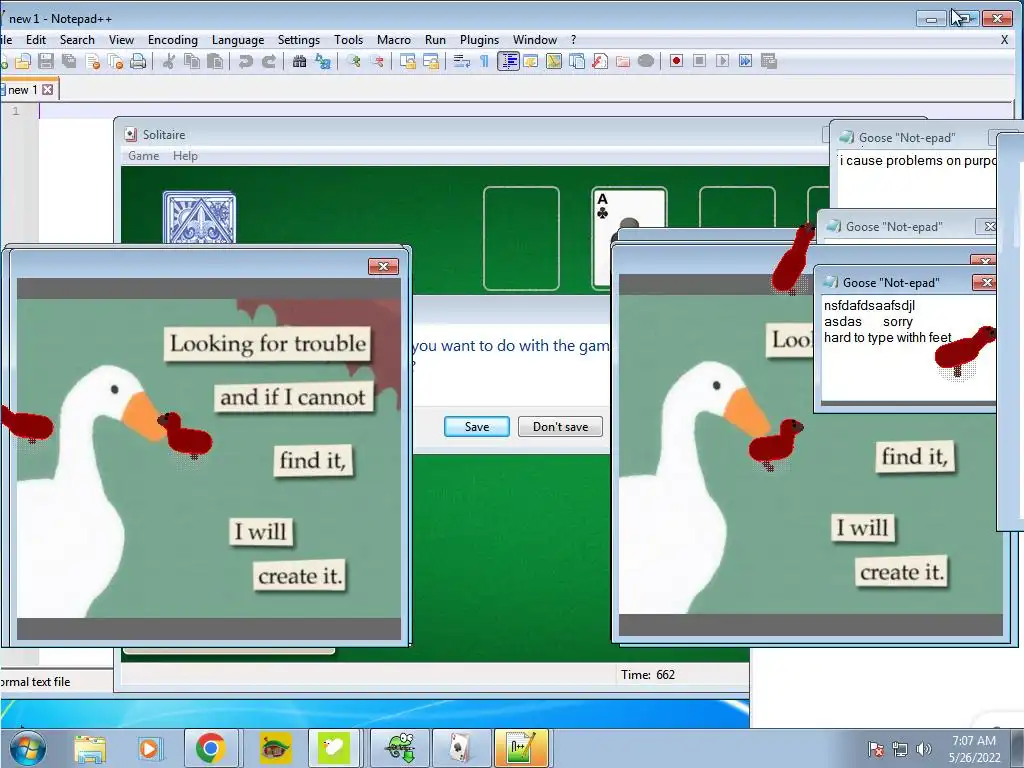Click the Save icon in Notepad++ toolbar
Viewport: 1024px width, 768px height.
46,61
